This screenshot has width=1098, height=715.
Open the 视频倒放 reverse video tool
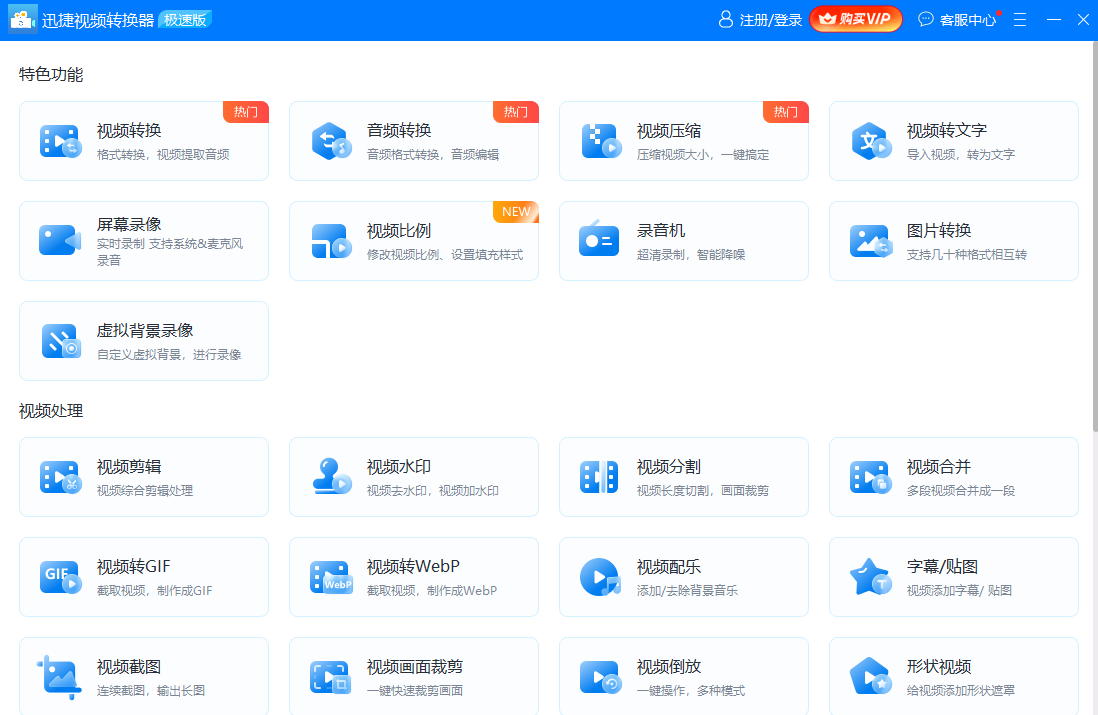684,676
